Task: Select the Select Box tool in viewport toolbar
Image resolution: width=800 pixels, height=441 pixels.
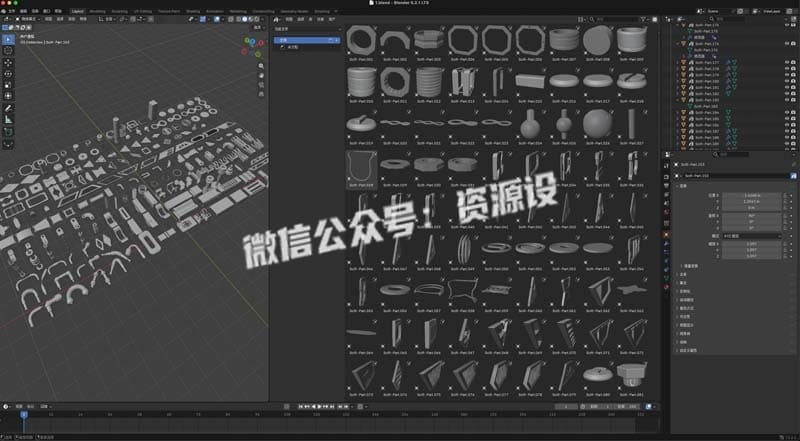Action: (9, 40)
